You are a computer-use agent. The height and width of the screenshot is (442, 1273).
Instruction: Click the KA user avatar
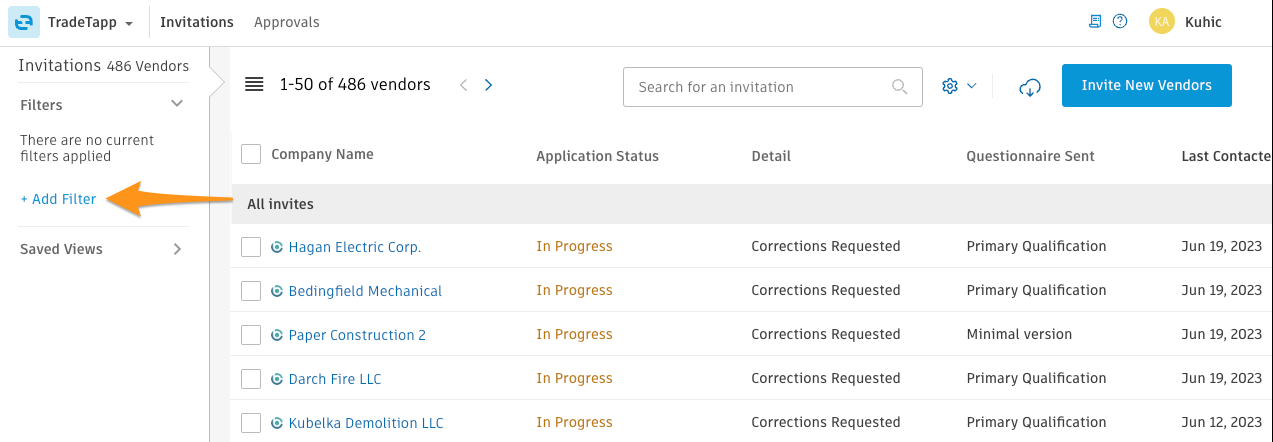click(1161, 22)
